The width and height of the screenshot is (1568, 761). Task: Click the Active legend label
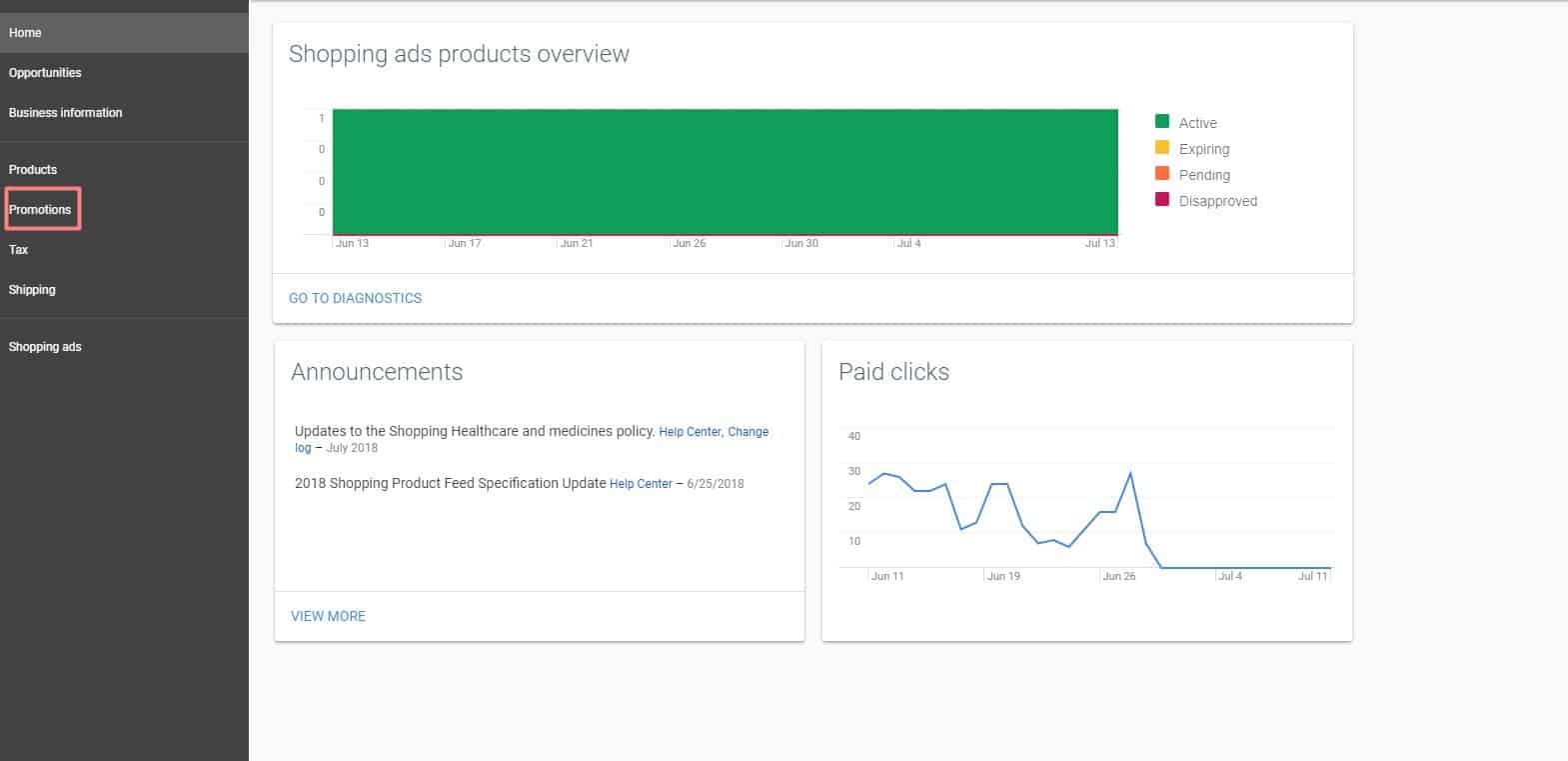coord(1197,123)
